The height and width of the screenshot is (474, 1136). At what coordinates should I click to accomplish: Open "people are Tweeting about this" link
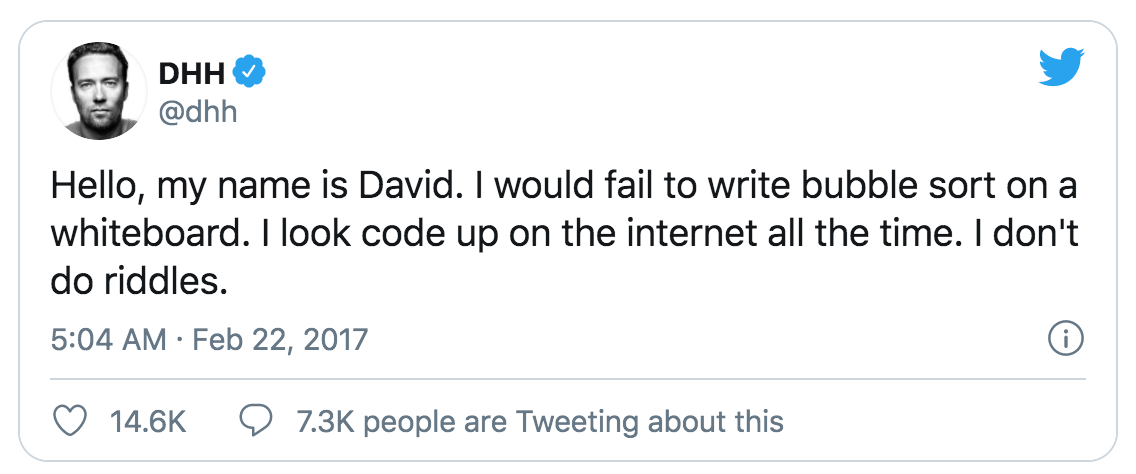(x=569, y=421)
